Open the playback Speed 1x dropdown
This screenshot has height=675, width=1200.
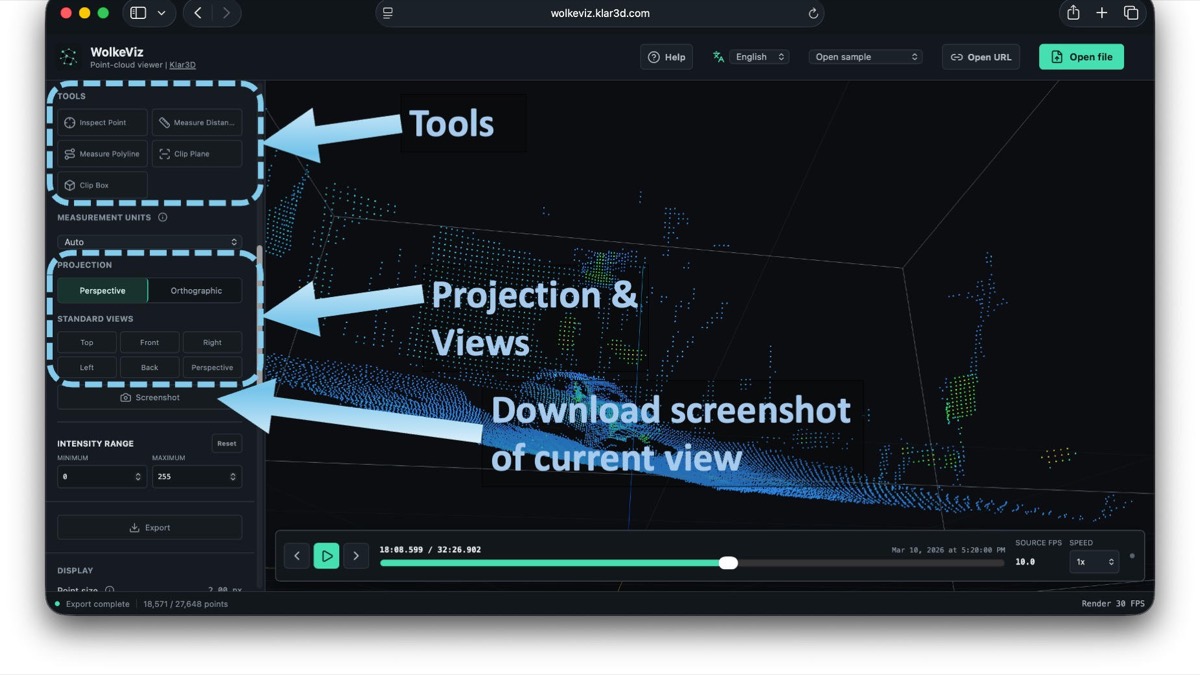[x=1093, y=562]
